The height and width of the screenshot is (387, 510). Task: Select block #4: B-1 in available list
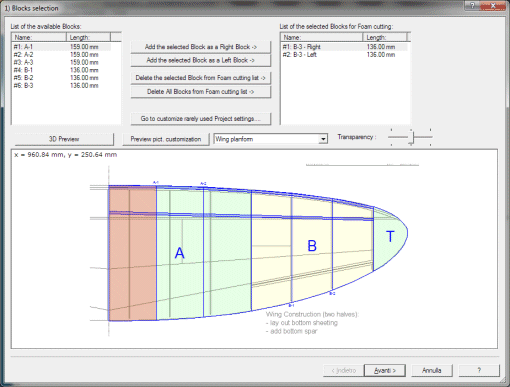pos(61,70)
